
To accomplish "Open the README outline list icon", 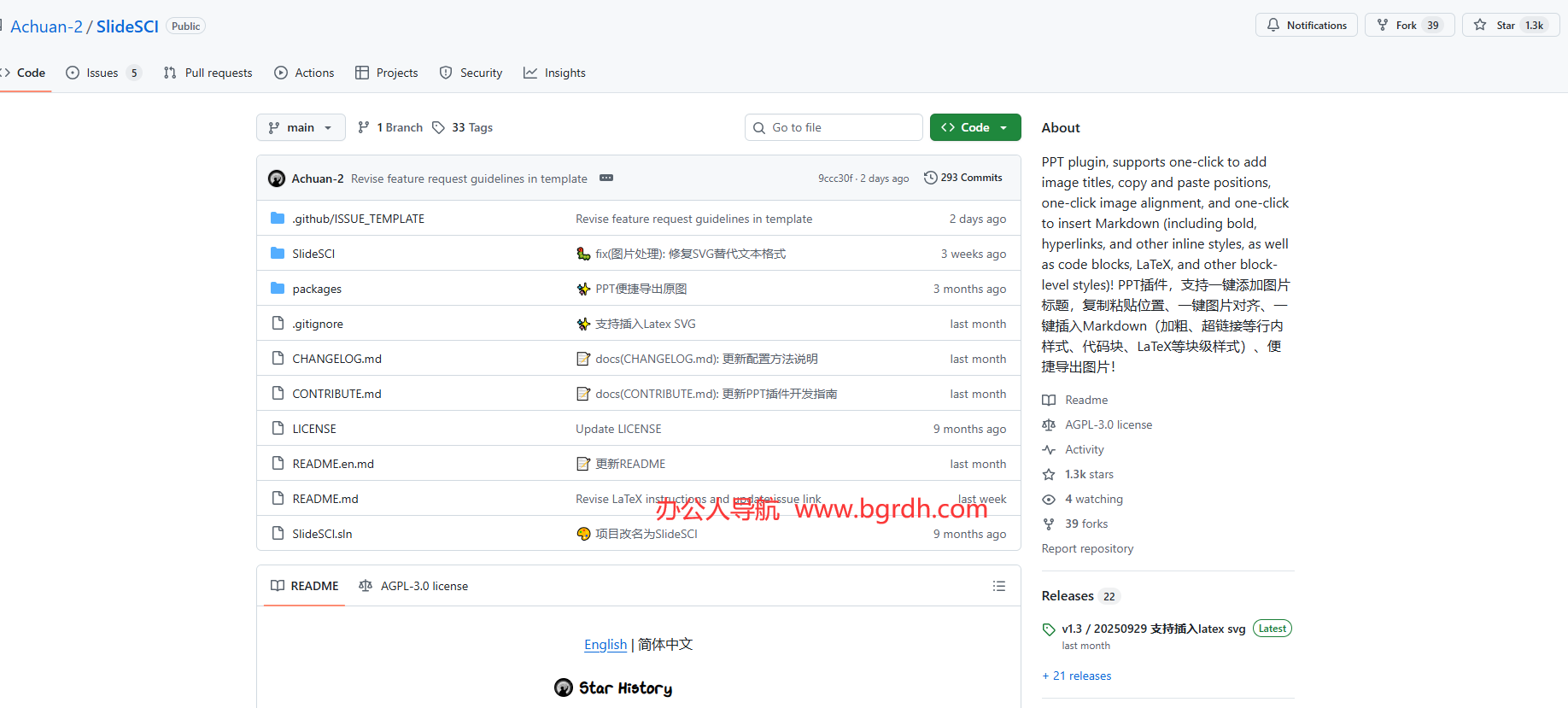I will click(998, 586).
